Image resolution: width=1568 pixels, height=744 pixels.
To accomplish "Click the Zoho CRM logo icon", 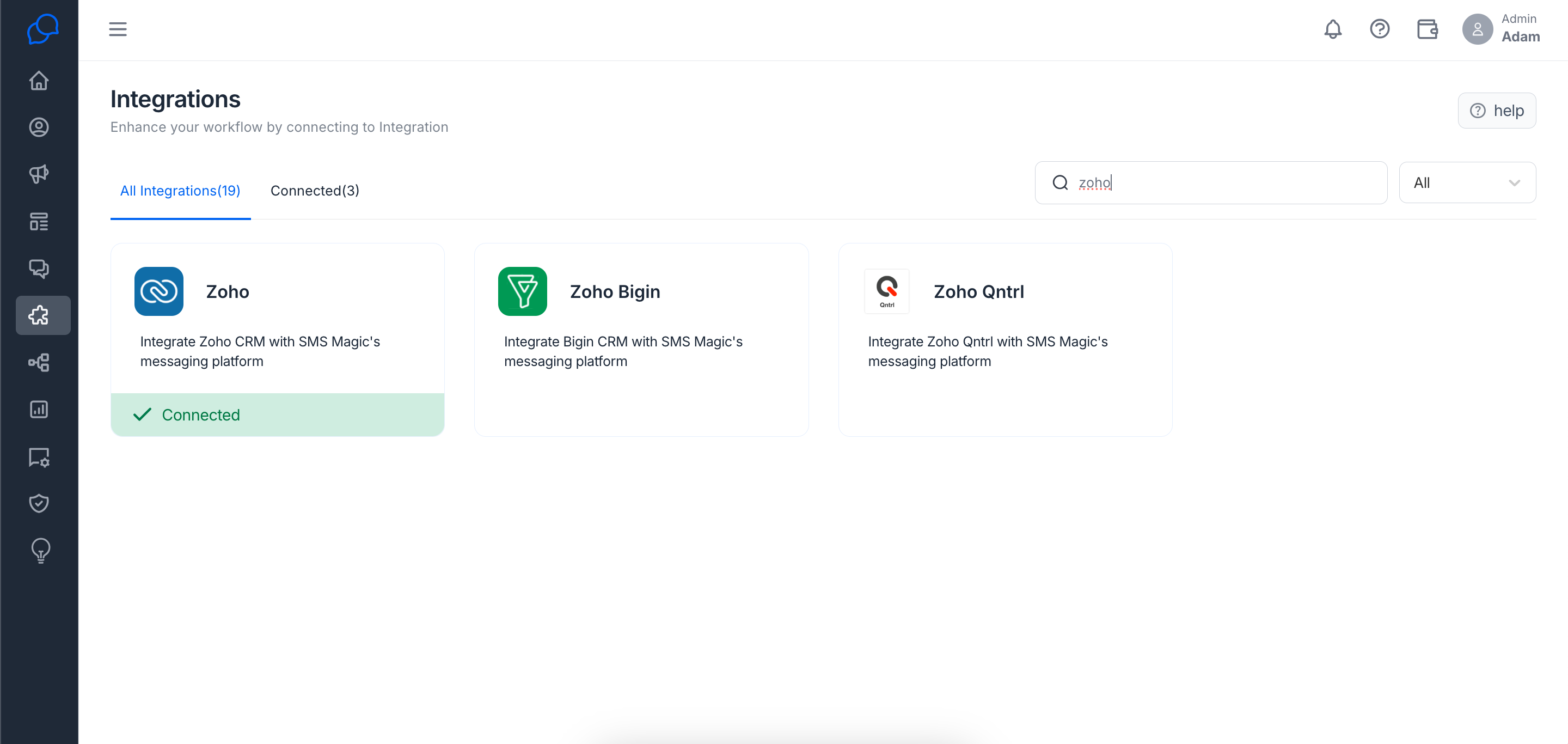I will coord(159,291).
